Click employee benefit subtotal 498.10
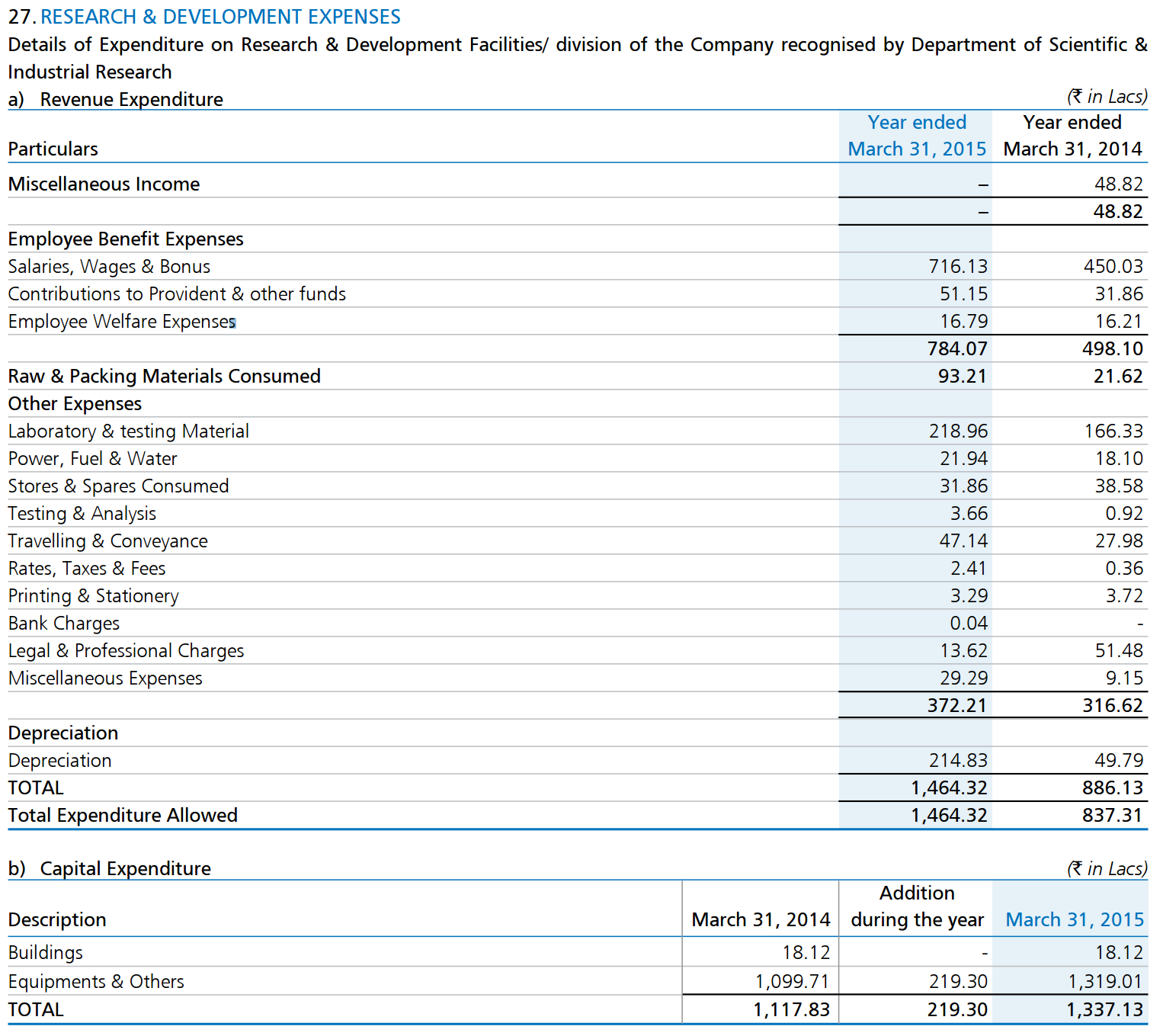The width and height of the screenshot is (1163, 1036). click(1113, 348)
